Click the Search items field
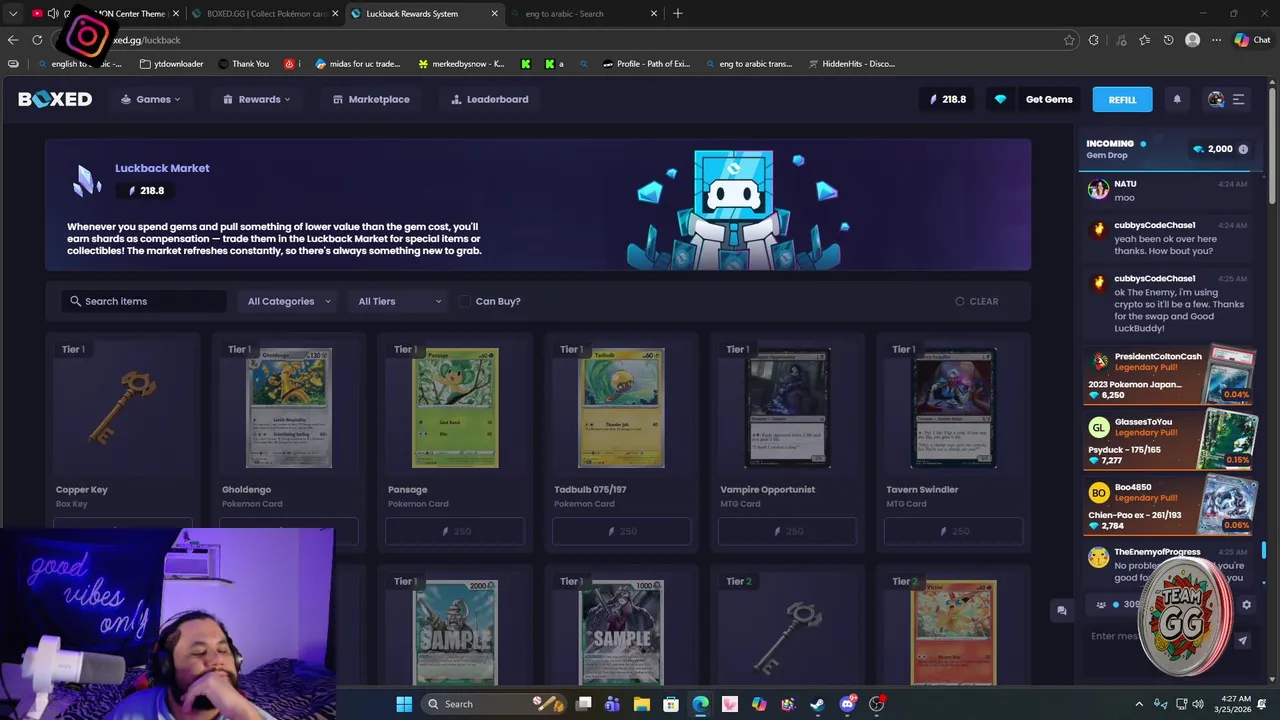This screenshot has height=720, width=1280. pyautogui.click(x=144, y=301)
